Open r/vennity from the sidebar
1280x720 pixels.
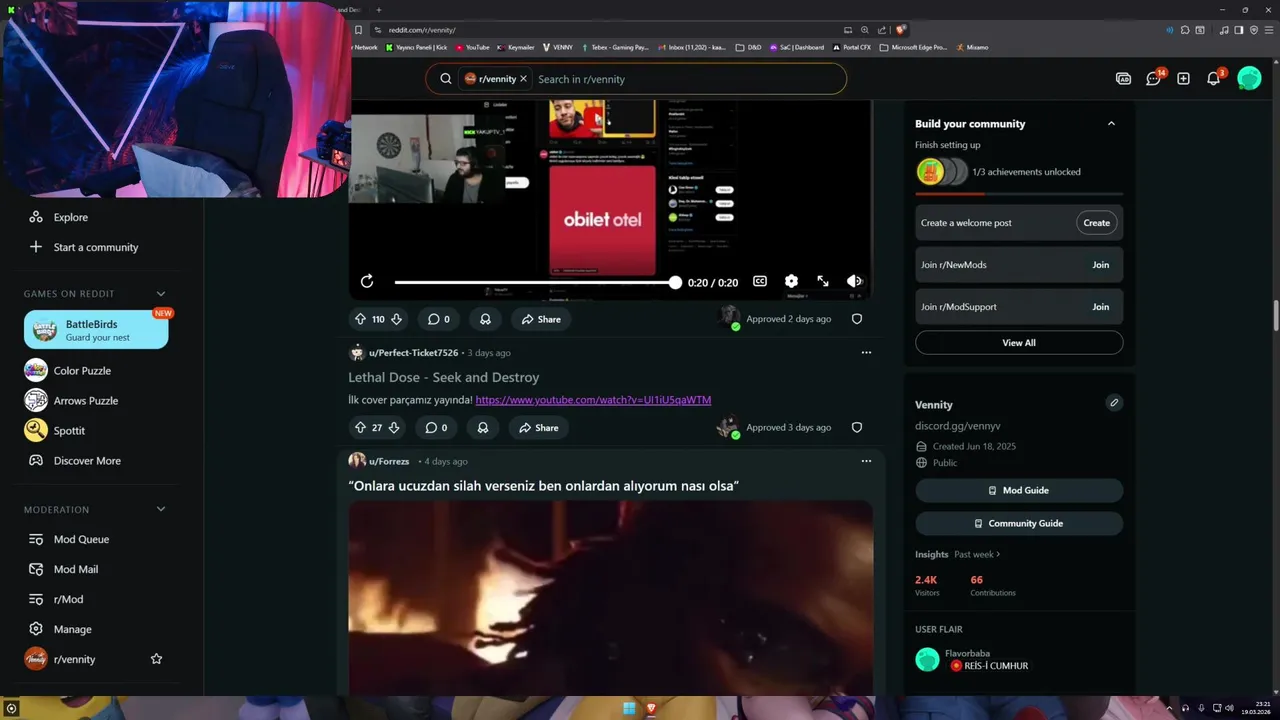[75, 659]
